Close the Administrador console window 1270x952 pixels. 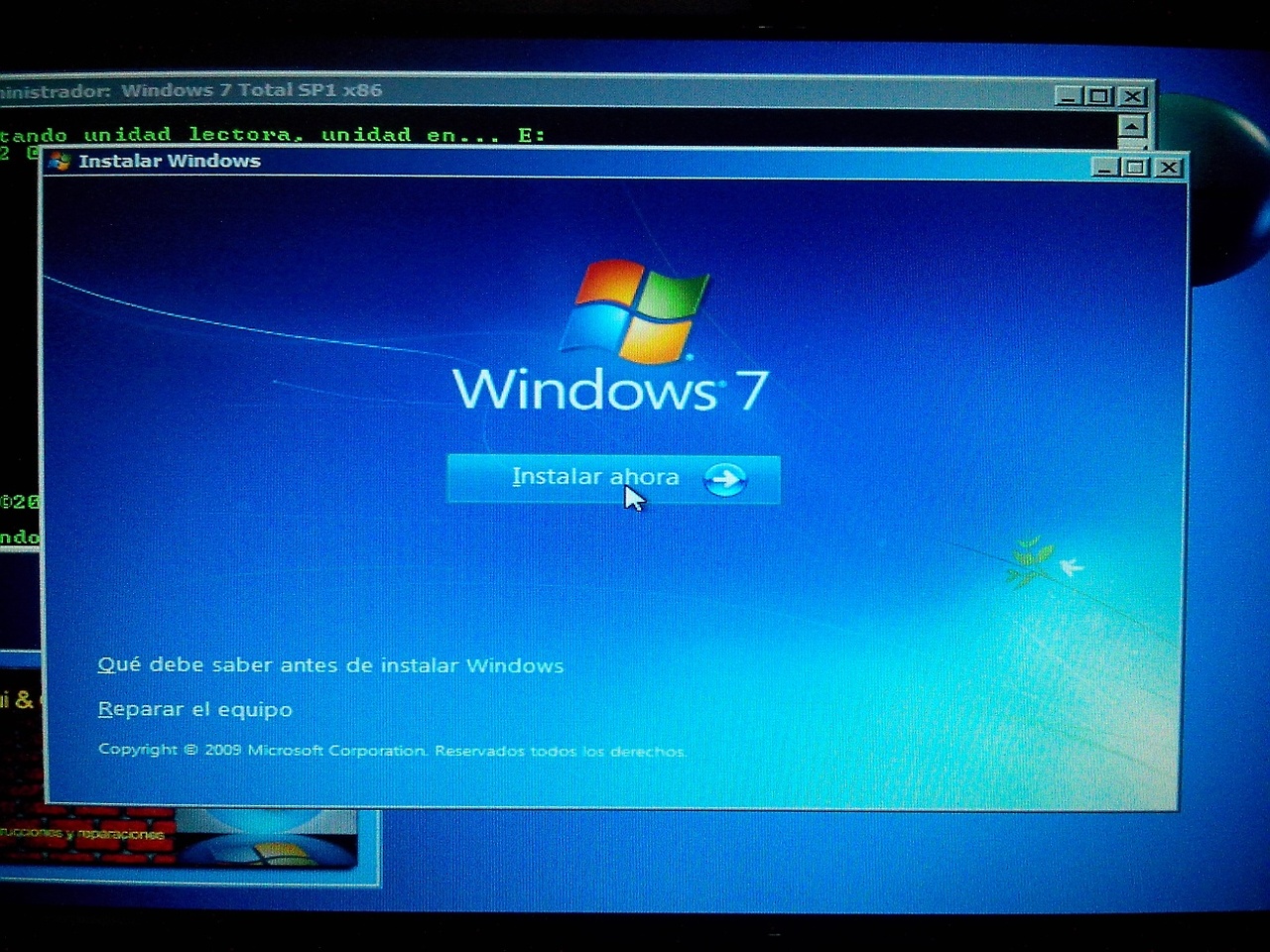[x=1132, y=96]
